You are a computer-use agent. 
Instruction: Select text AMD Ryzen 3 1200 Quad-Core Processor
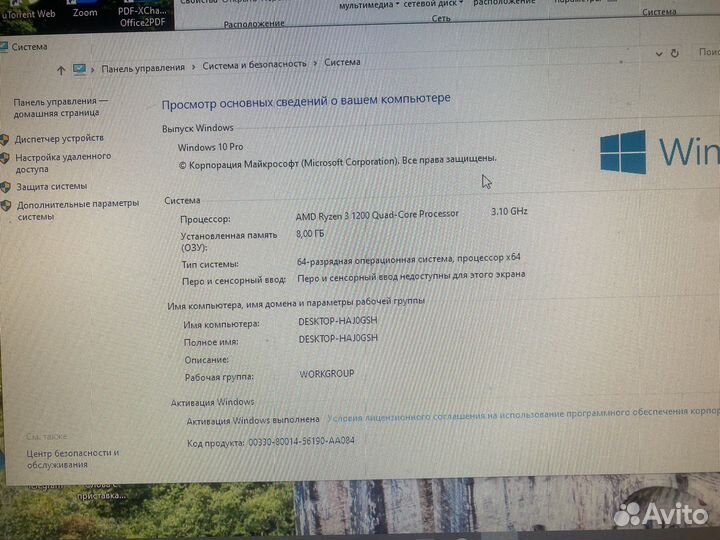(377, 215)
